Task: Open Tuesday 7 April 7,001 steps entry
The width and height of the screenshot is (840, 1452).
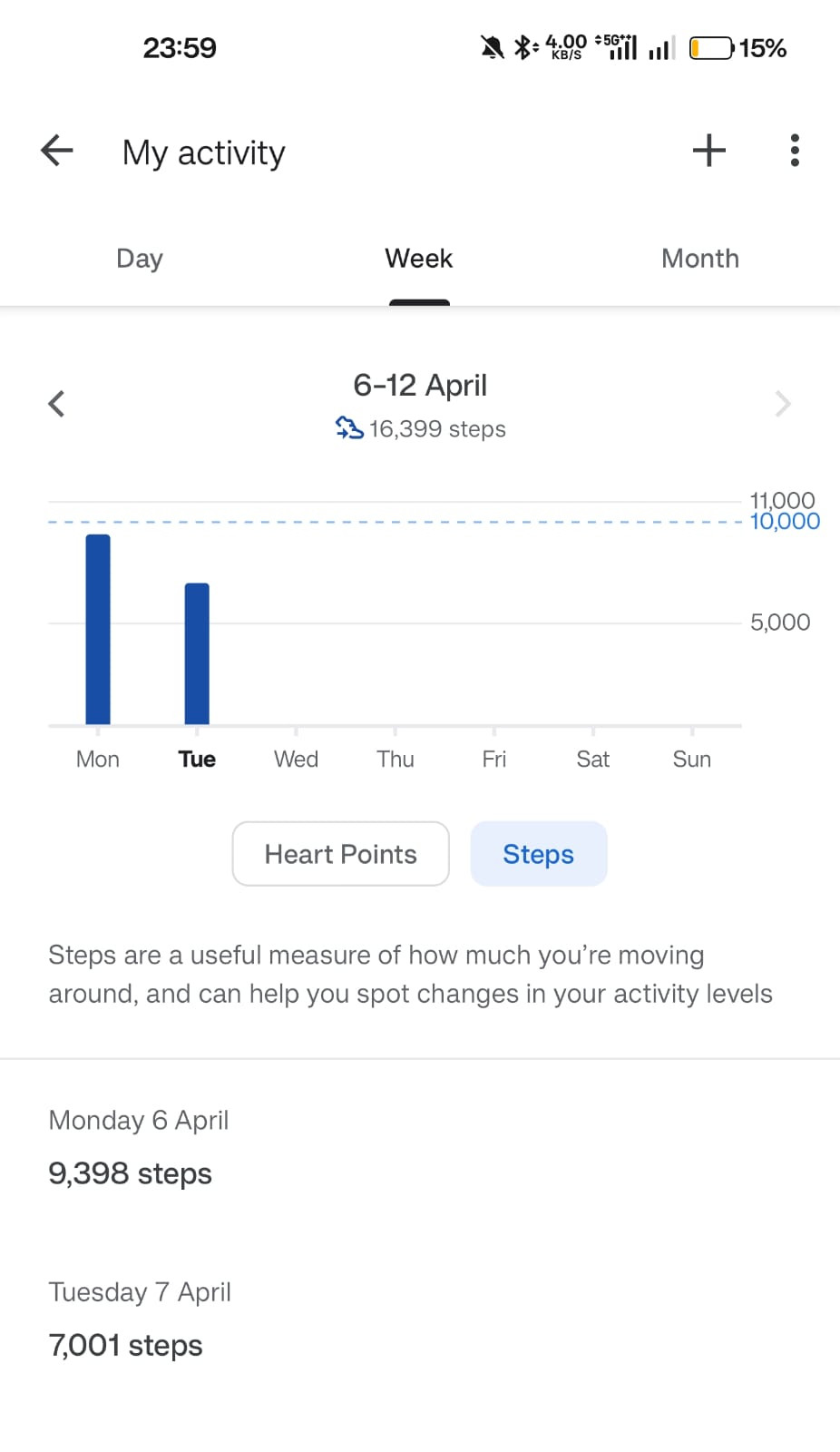Action: pos(420,1319)
